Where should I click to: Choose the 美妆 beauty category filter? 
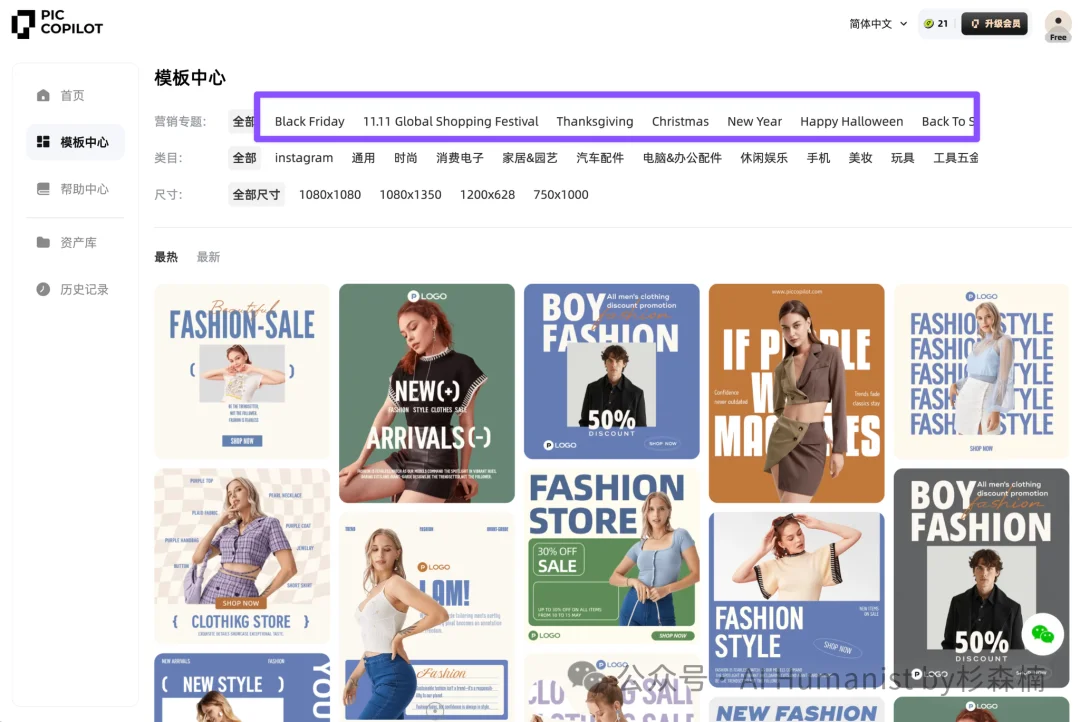point(861,157)
